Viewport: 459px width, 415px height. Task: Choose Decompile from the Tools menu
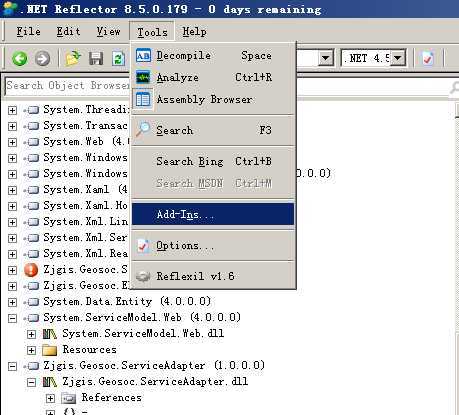point(213,55)
